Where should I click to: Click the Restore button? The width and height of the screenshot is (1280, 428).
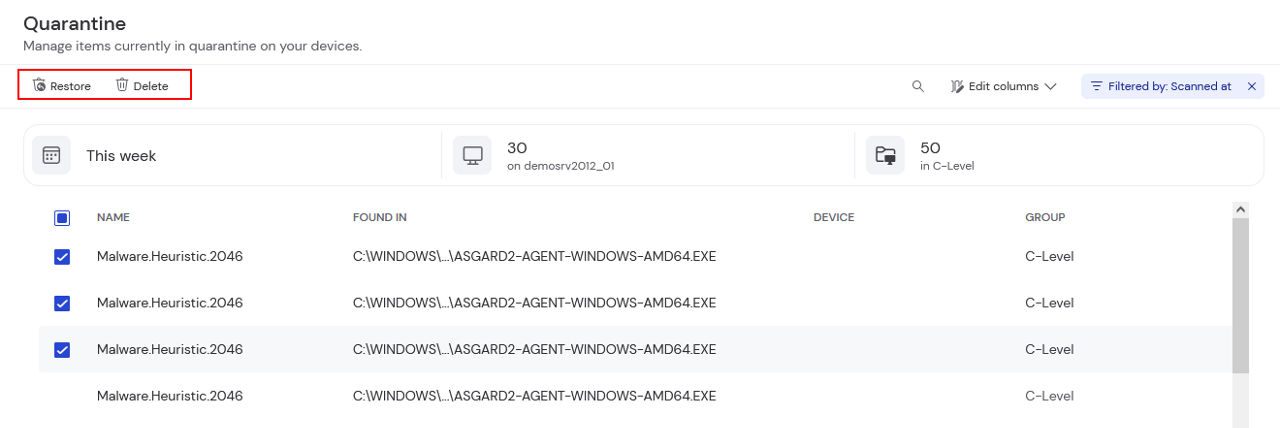pos(62,86)
